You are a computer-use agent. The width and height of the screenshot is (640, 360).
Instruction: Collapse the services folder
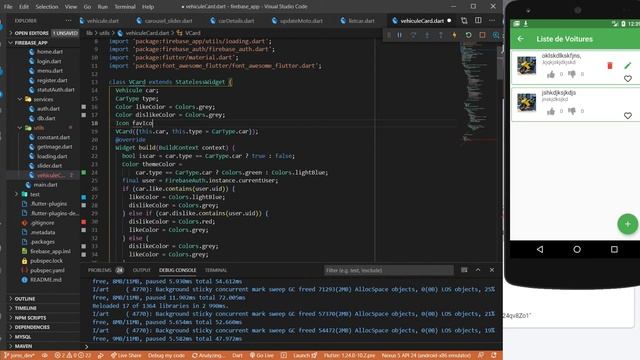pyautogui.click(x=43, y=99)
